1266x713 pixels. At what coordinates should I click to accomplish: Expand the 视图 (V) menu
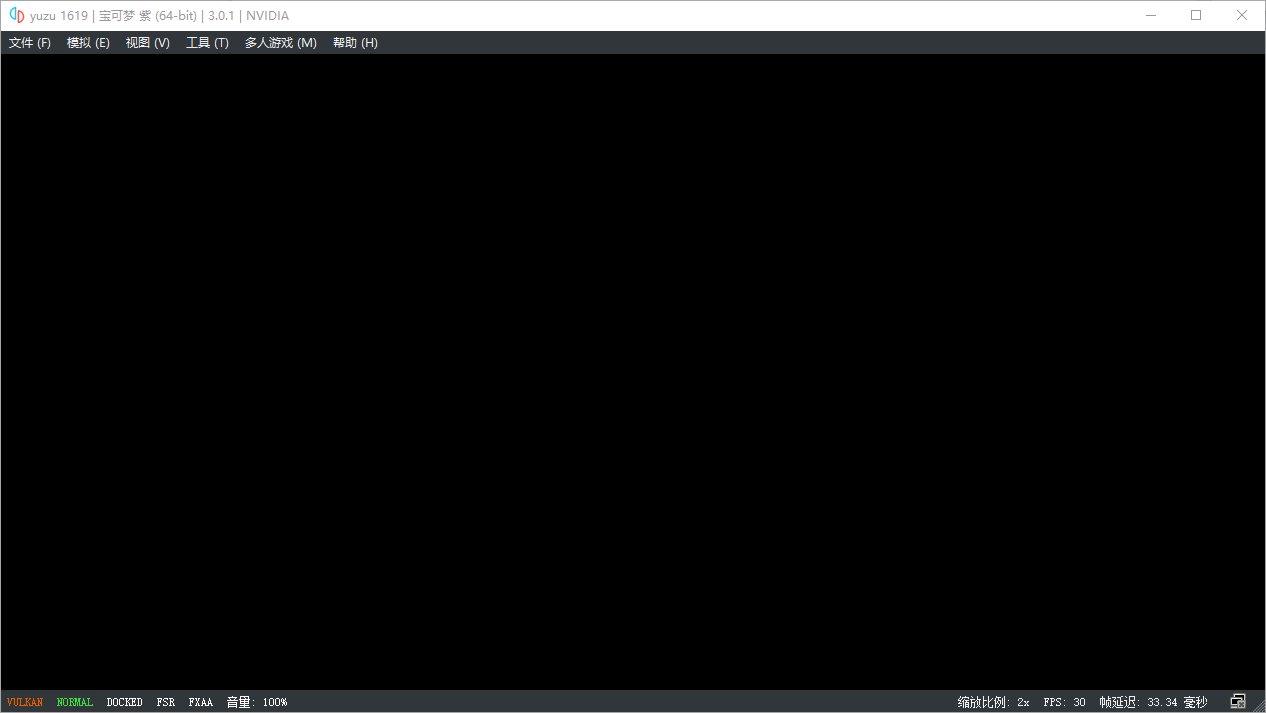coord(148,43)
